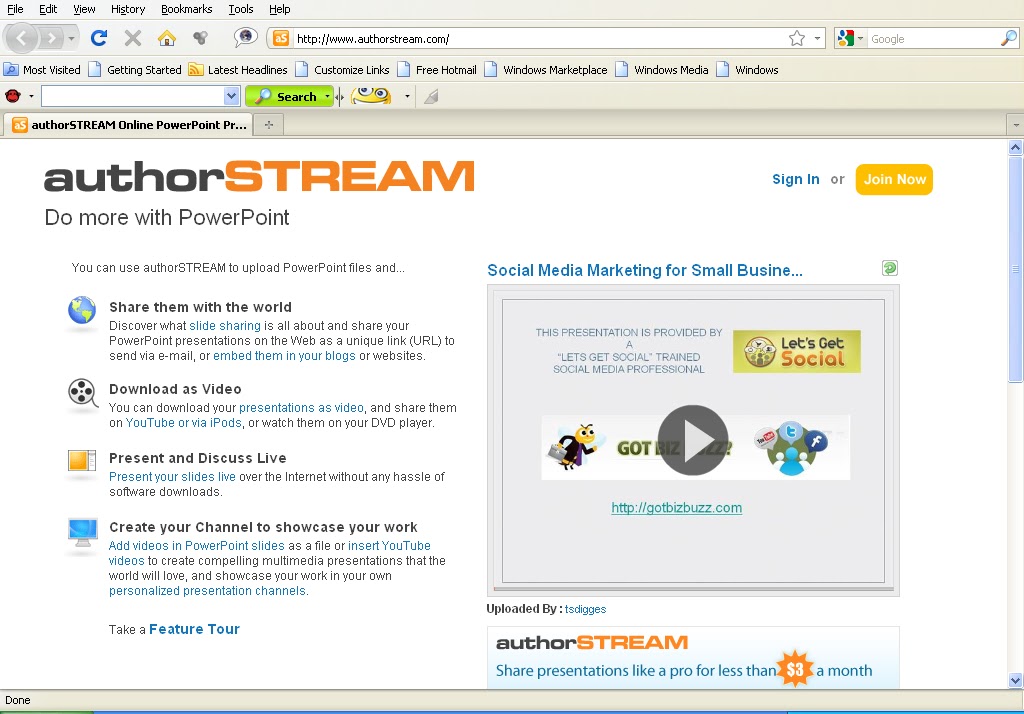1024x714 pixels.
Task: Click the page vertical scrollbar thumb
Action: pos(1015,268)
